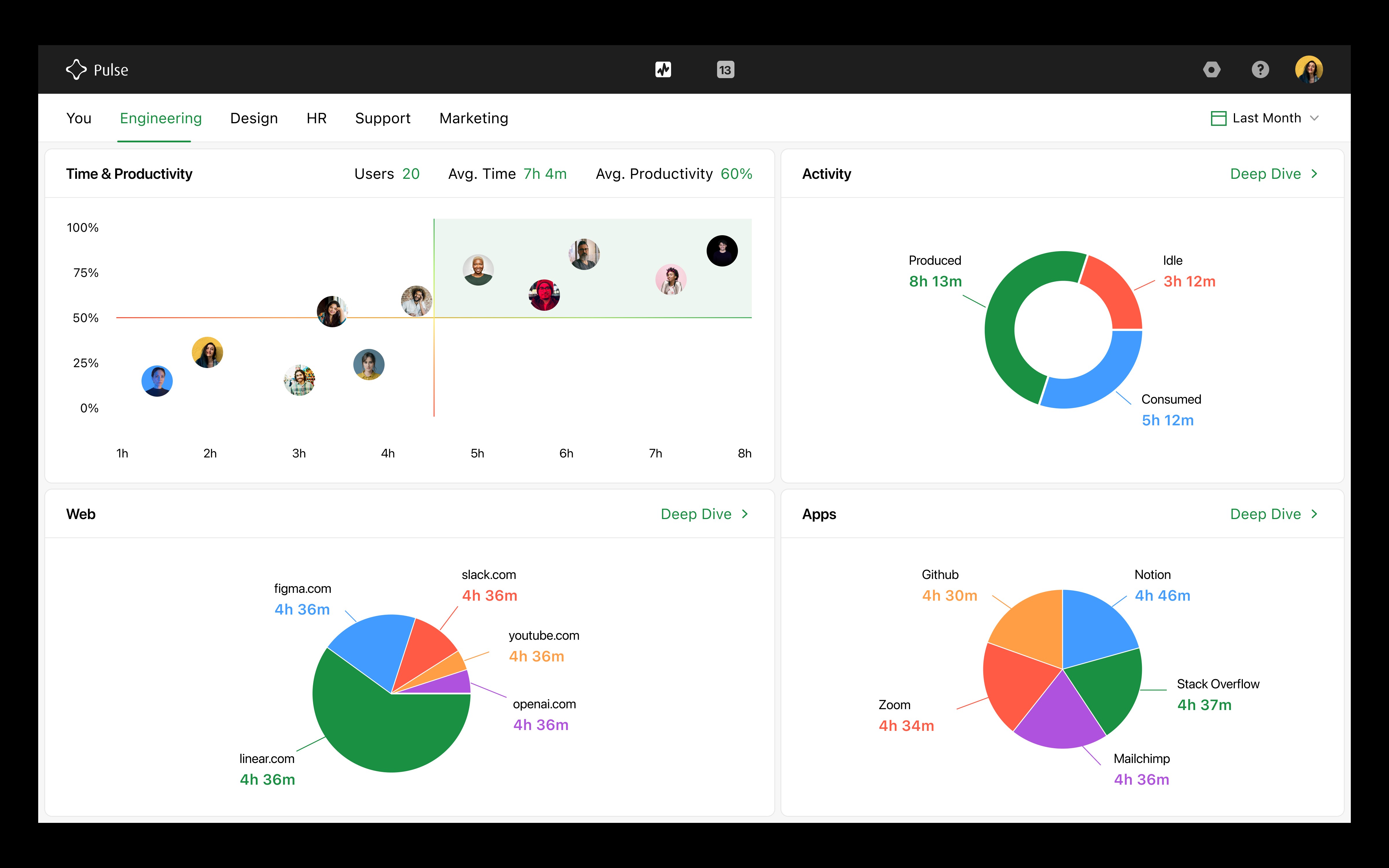Screen dimensions: 1389x868
Task: Click the Activity panel Deep Dive chevron
Action: [x=1314, y=174]
